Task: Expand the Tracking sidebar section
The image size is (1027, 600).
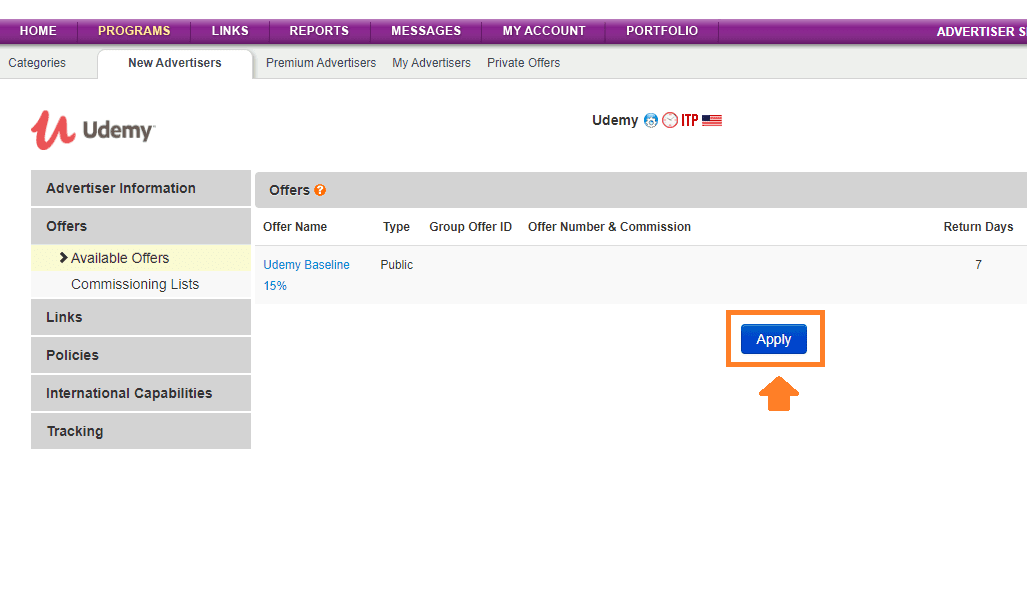Action: pyautogui.click(x=141, y=431)
